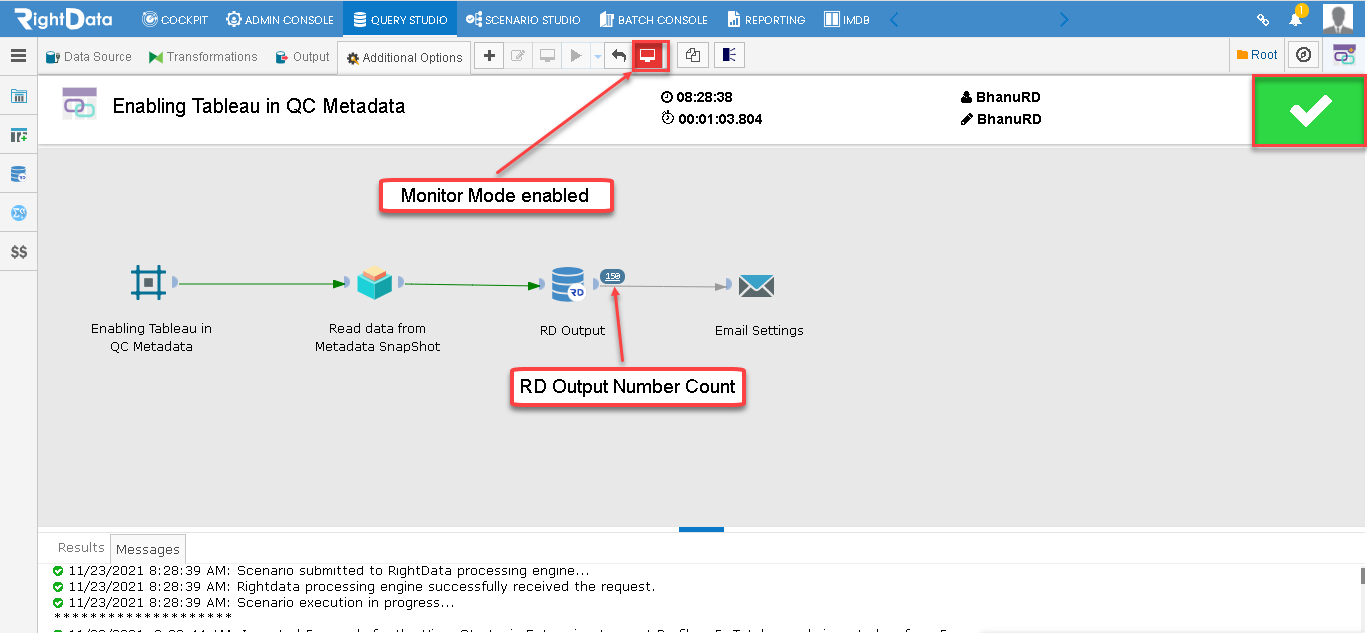Click the edit pencil toolbar button
The width and height of the screenshot is (1367, 633).
(x=518, y=56)
